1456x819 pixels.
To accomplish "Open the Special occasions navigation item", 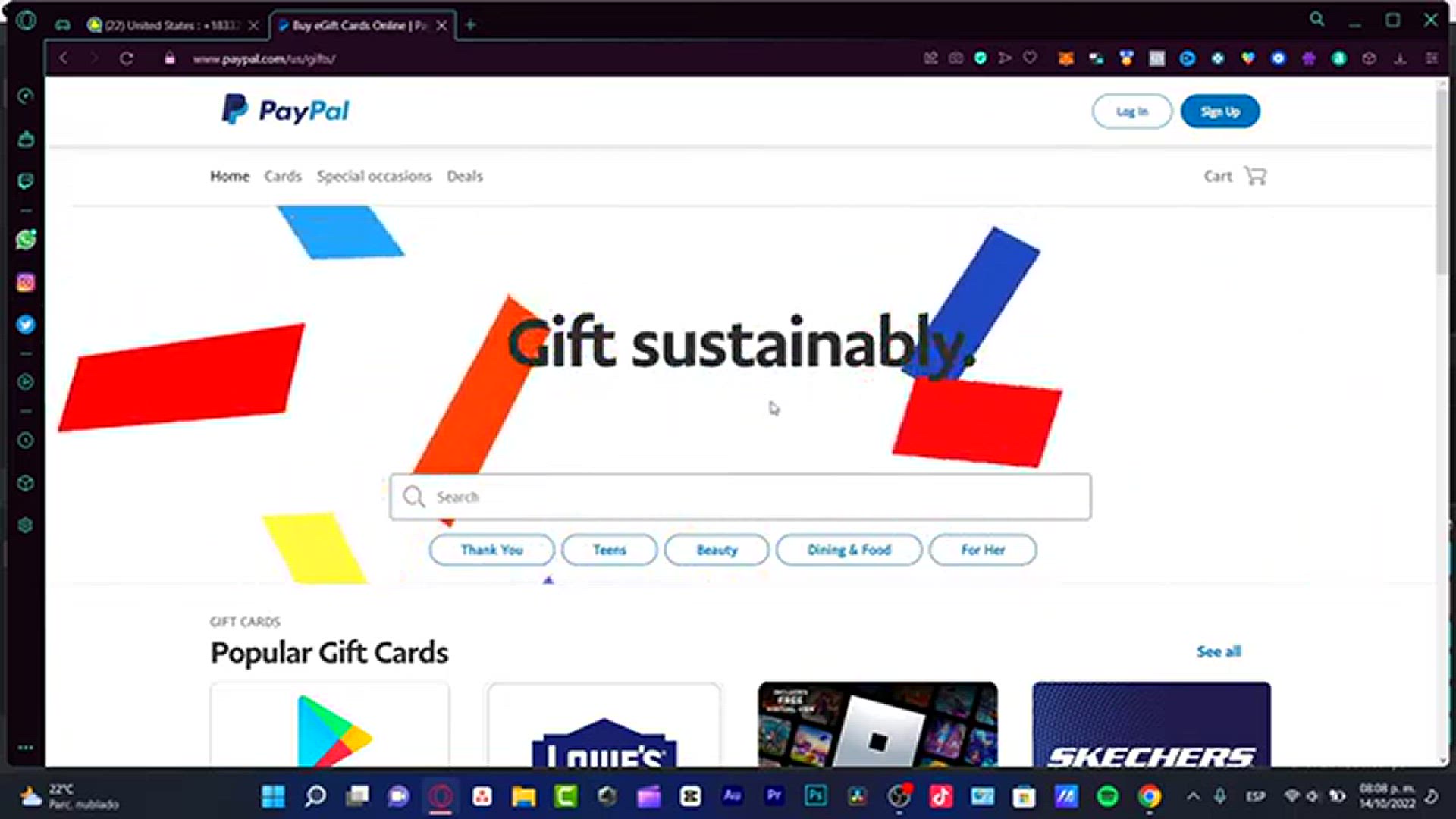I will [x=374, y=176].
